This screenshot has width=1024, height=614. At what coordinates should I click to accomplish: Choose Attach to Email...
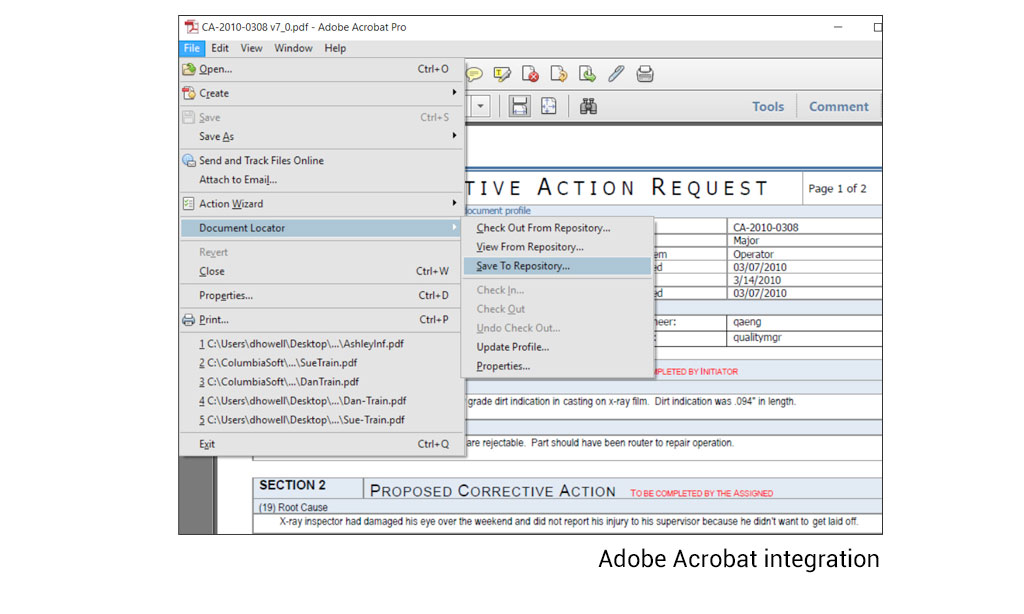[x=321, y=179]
